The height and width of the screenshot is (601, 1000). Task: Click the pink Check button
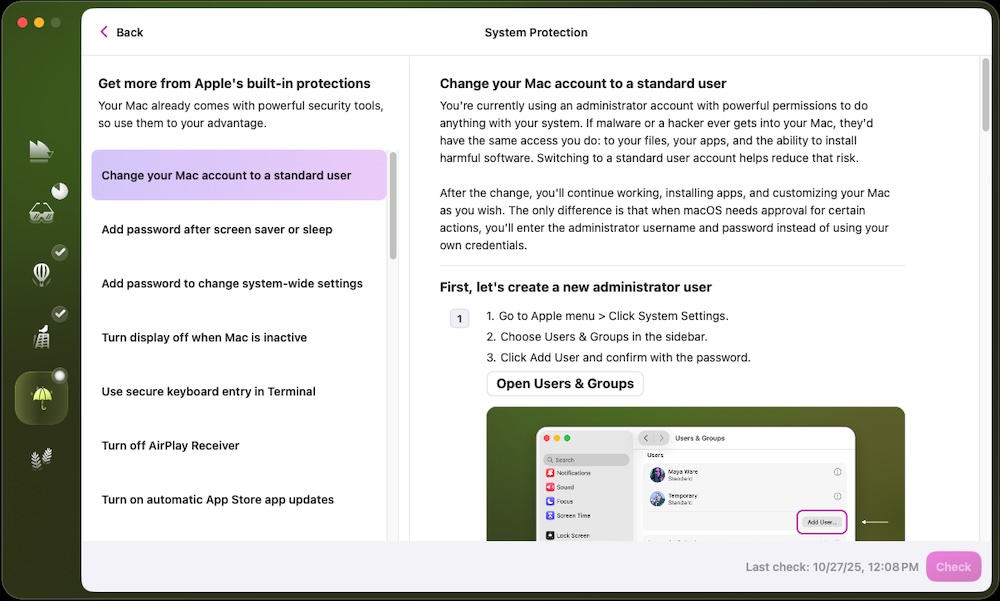(952, 566)
